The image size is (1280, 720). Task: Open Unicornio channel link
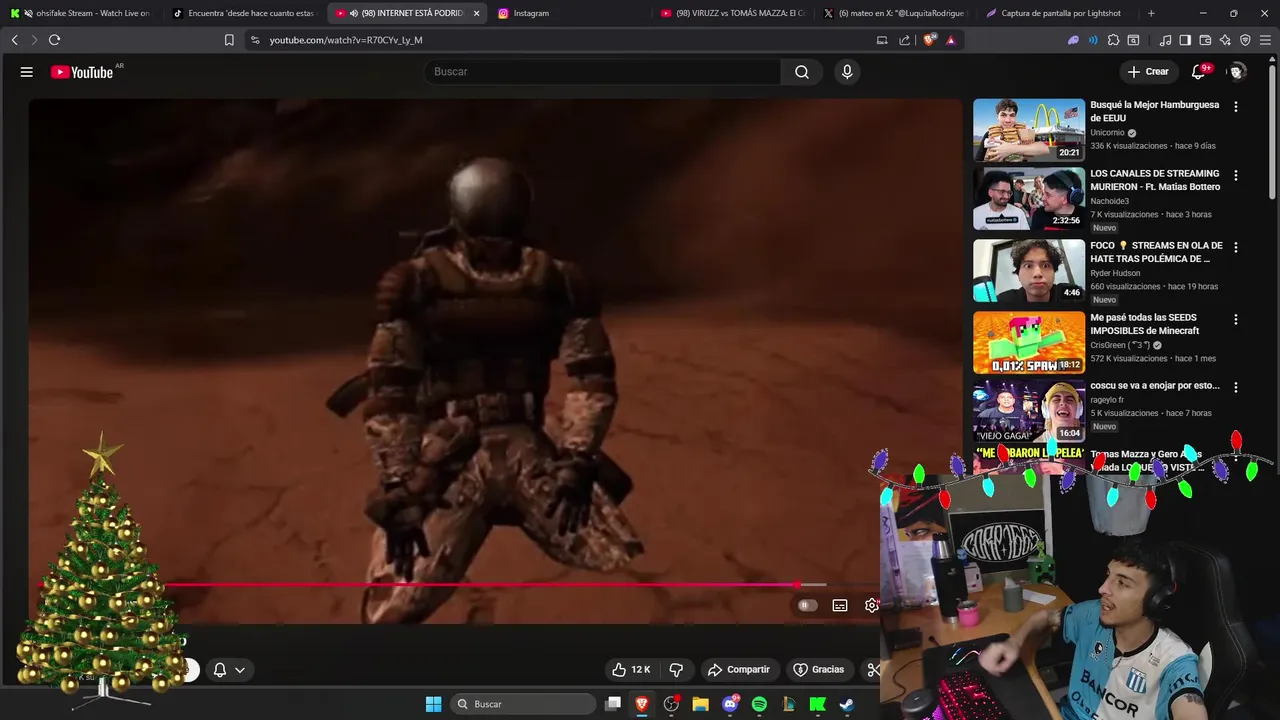click(x=1108, y=132)
